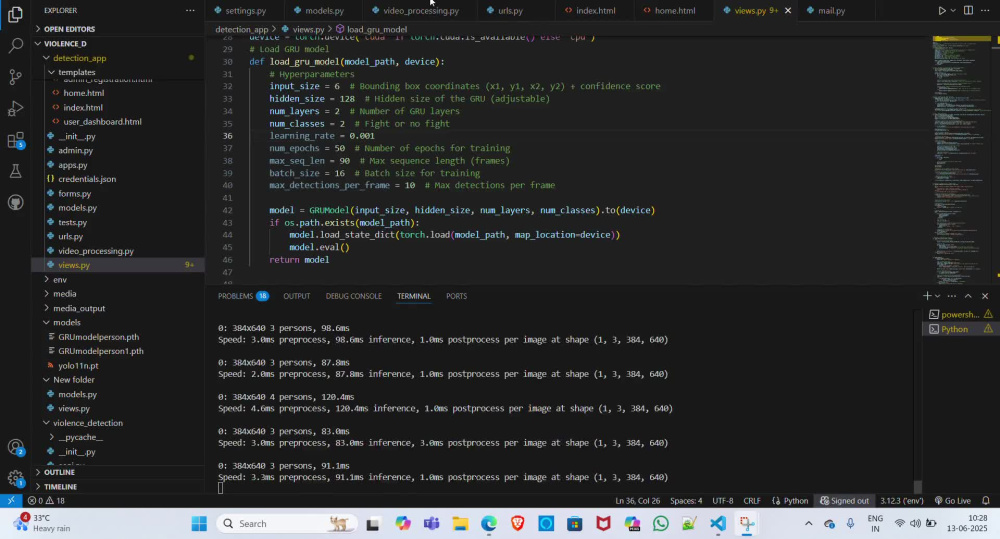This screenshot has height=539, width=1000.
Task: Collapse the detection_app folder
Action: [80, 58]
